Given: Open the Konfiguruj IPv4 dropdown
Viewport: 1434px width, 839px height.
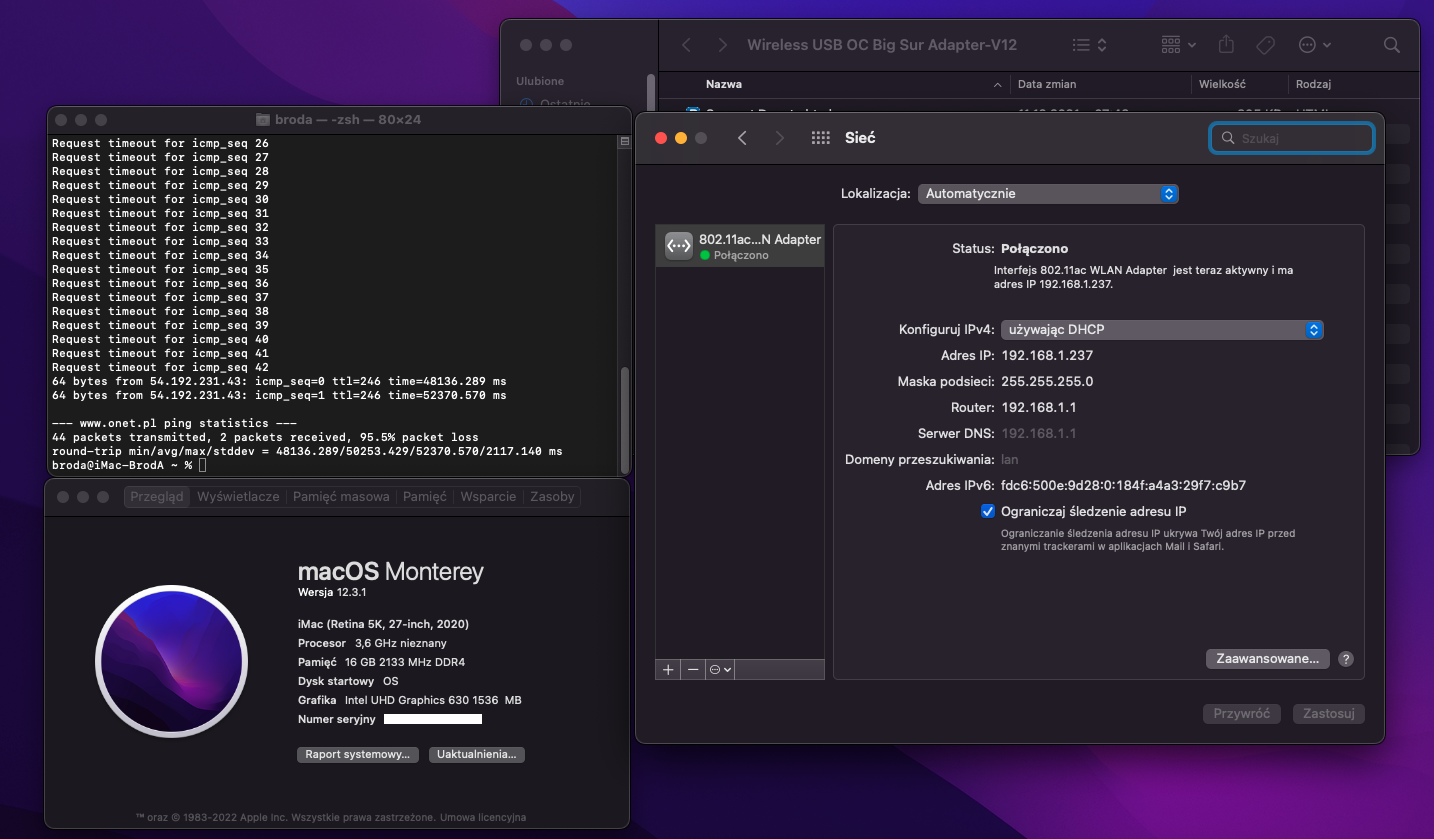Looking at the screenshot, I should pyautogui.click(x=1162, y=330).
